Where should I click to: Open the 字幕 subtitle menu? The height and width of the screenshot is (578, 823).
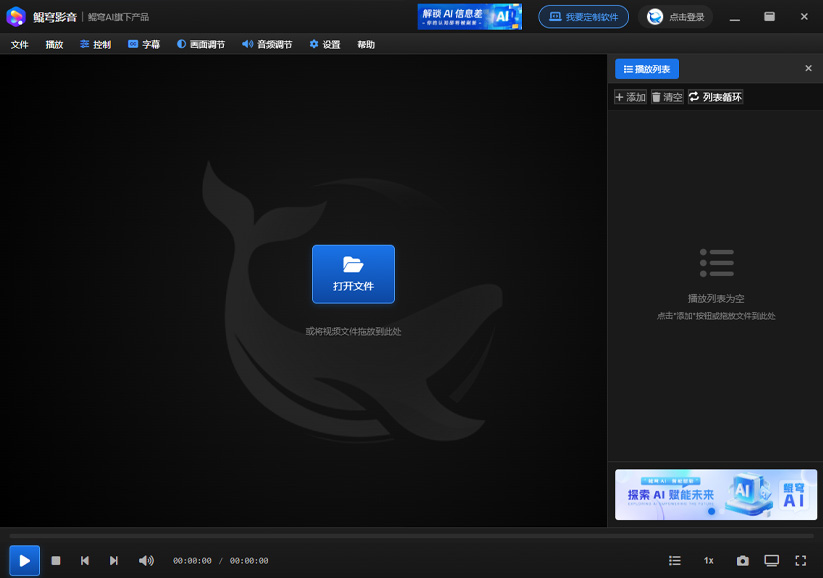click(143, 45)
